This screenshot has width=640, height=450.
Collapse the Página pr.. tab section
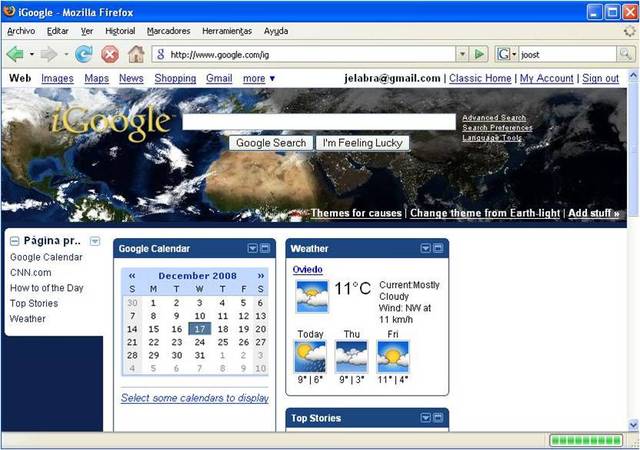click(14, 241)
